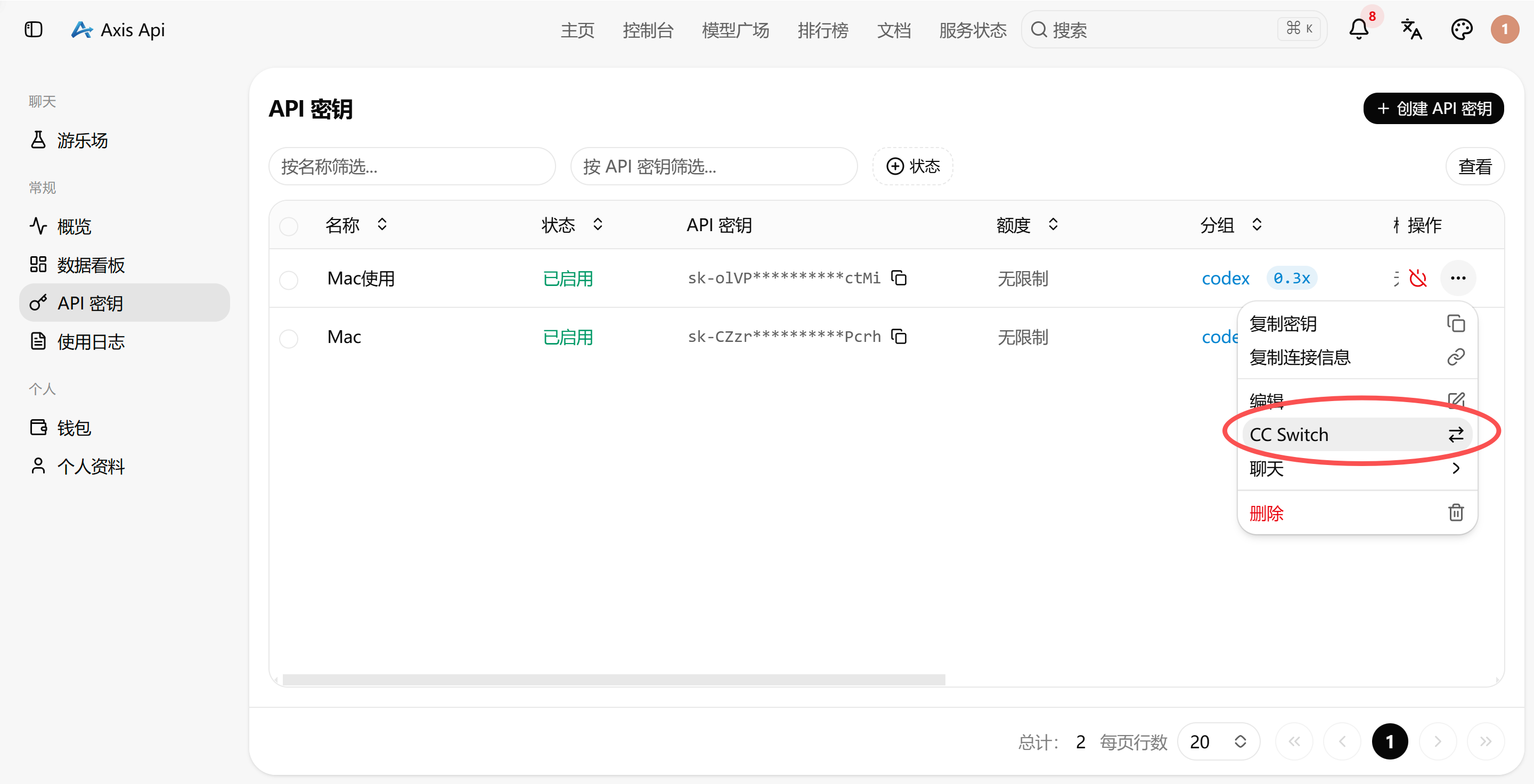Sort the table by 分组 column
Image resolution: width=1534 pixels, height=784 pixels.
point(1231,225)
